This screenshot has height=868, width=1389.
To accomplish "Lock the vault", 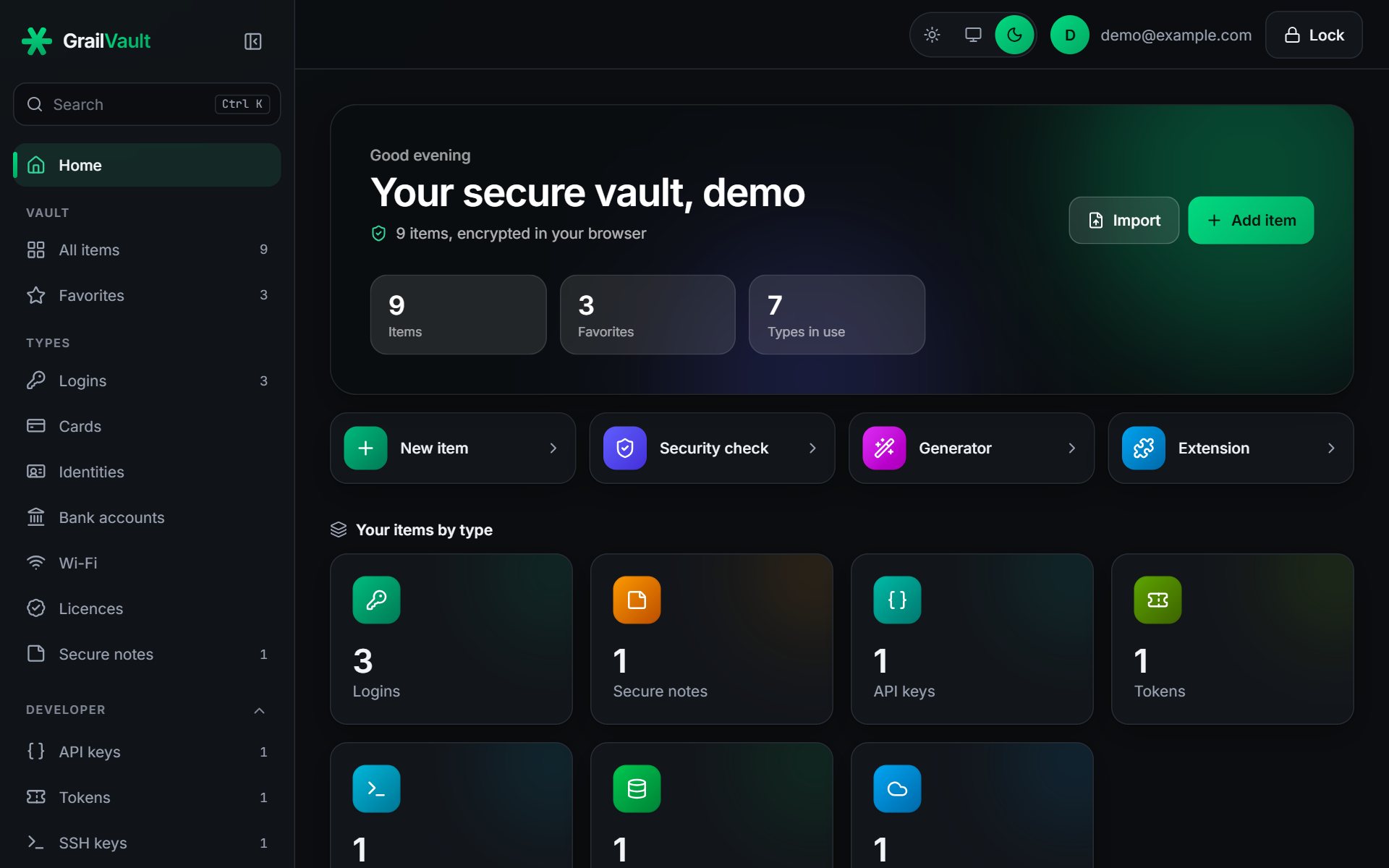I will pos(1314,35).
